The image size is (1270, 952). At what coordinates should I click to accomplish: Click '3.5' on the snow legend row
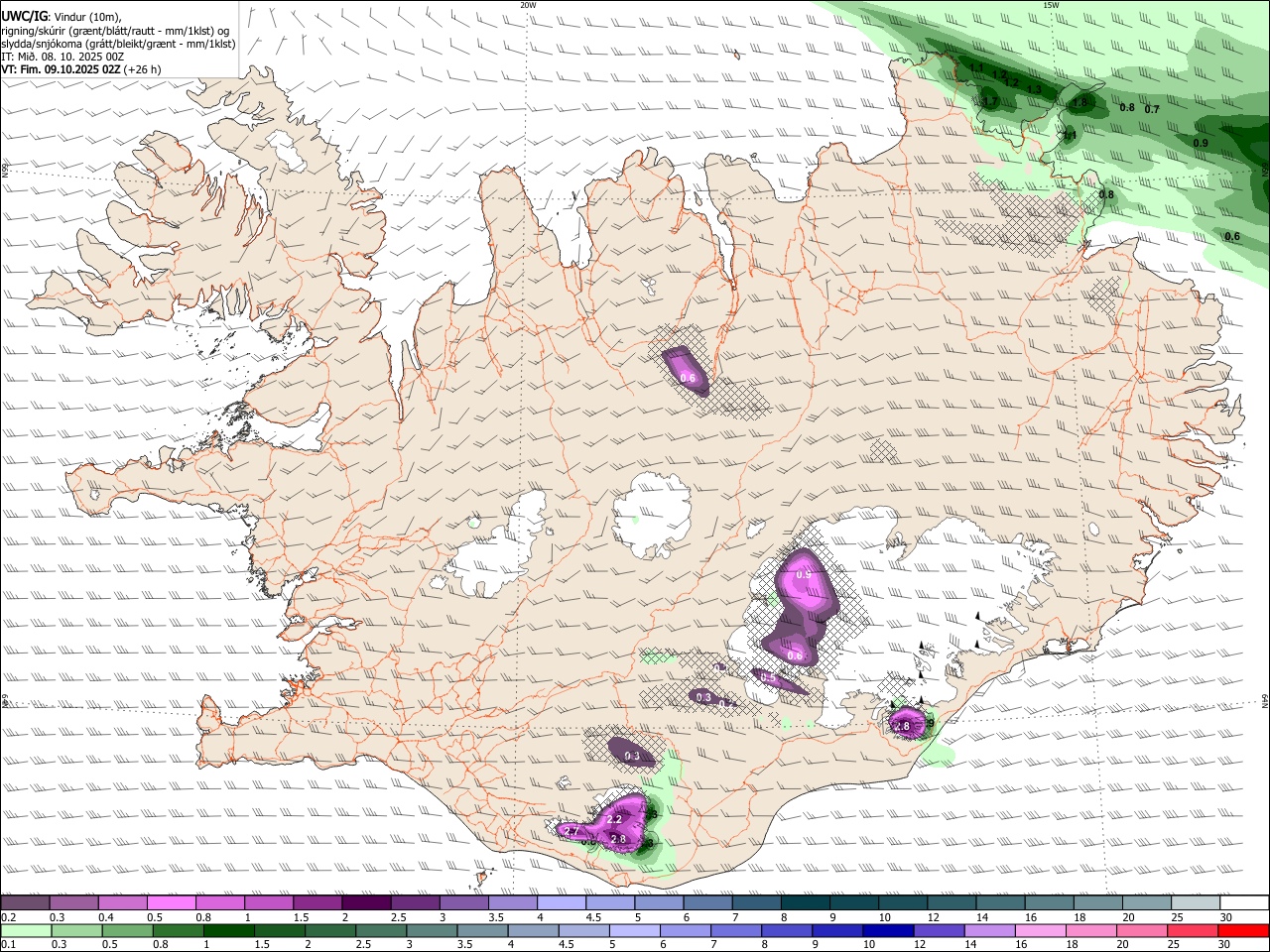click(494, 917)
